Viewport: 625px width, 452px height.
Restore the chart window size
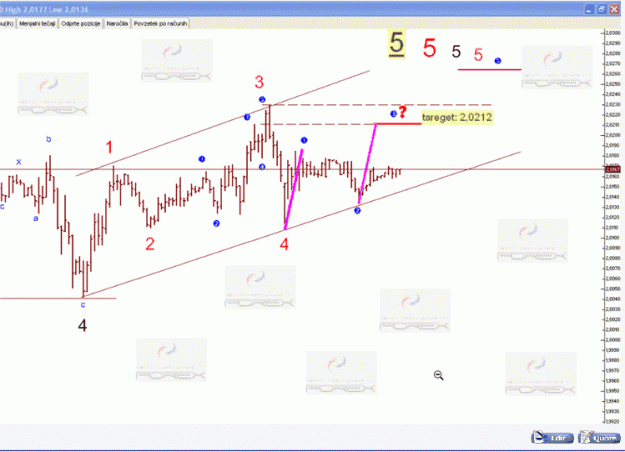pos(601,9)
